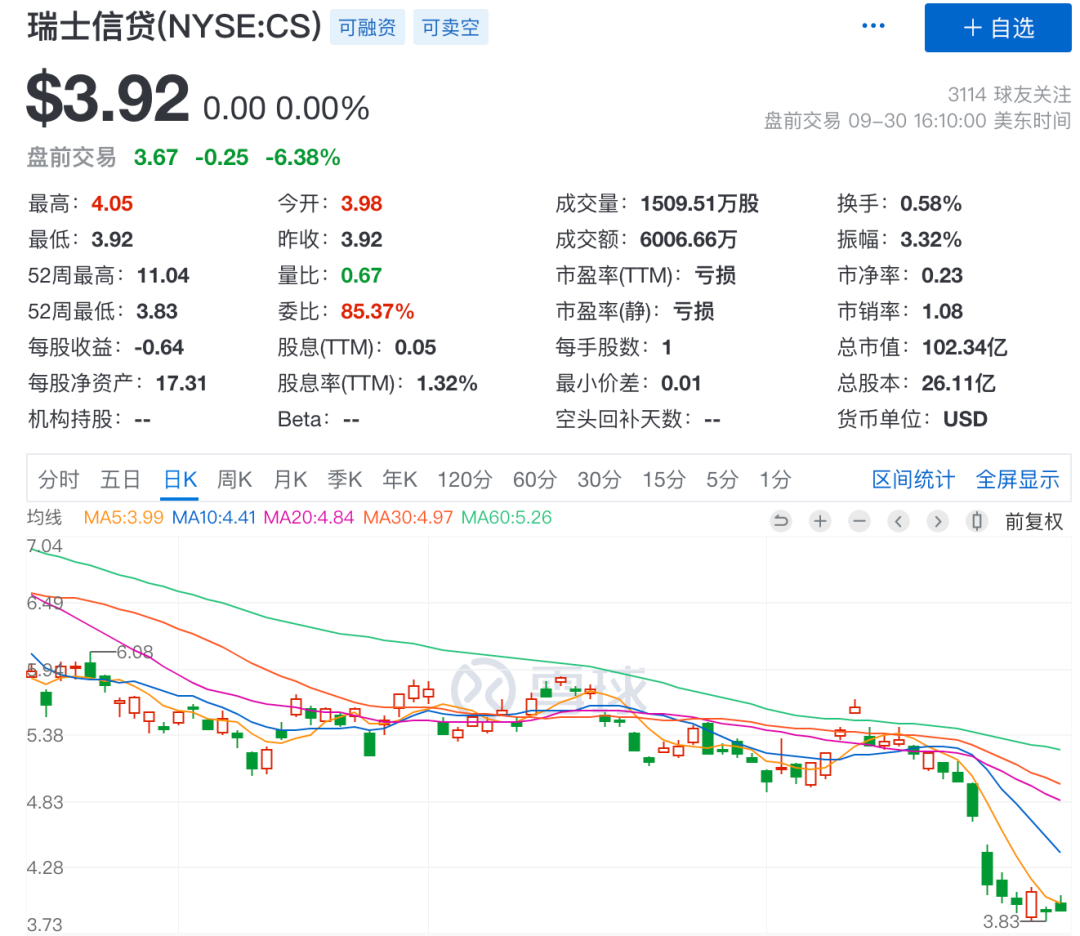Click the 货币单位 value USD

click(x=965, y=419)
